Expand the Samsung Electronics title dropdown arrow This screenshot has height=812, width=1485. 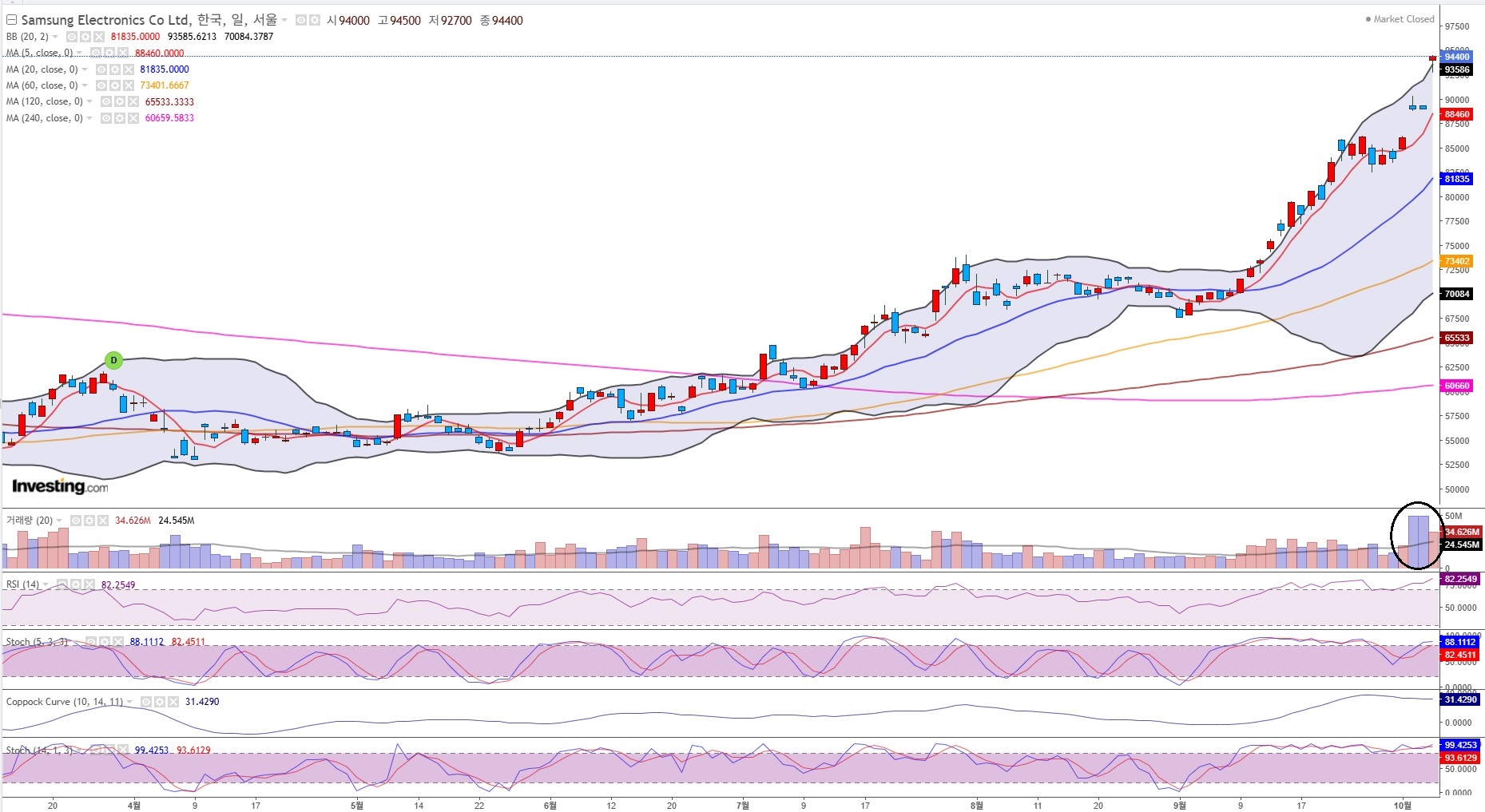[284, 21]
